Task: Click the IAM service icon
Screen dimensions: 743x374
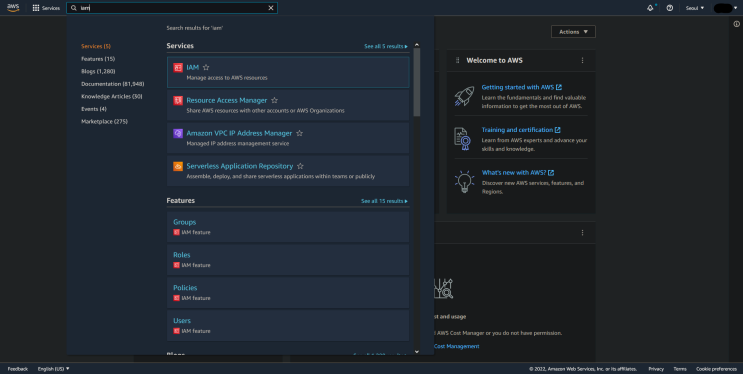Action: point(178,68)
